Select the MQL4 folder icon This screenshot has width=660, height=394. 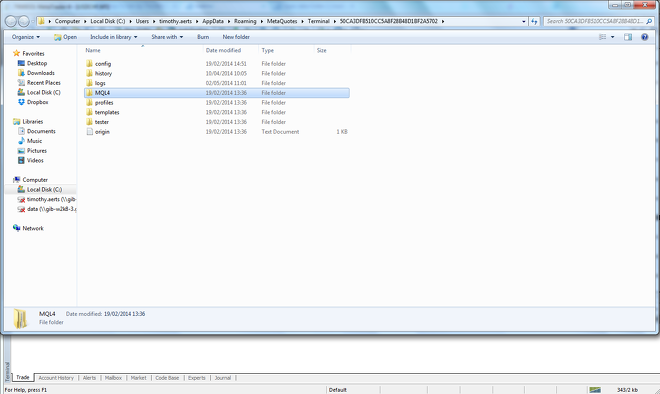[89, 93]
